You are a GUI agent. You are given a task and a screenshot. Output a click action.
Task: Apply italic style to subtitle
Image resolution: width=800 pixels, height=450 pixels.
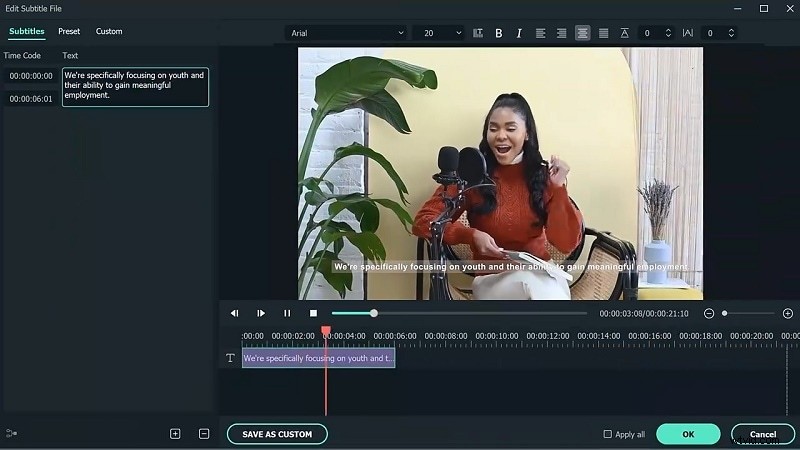pyautogui.click(x=519, y=33)
